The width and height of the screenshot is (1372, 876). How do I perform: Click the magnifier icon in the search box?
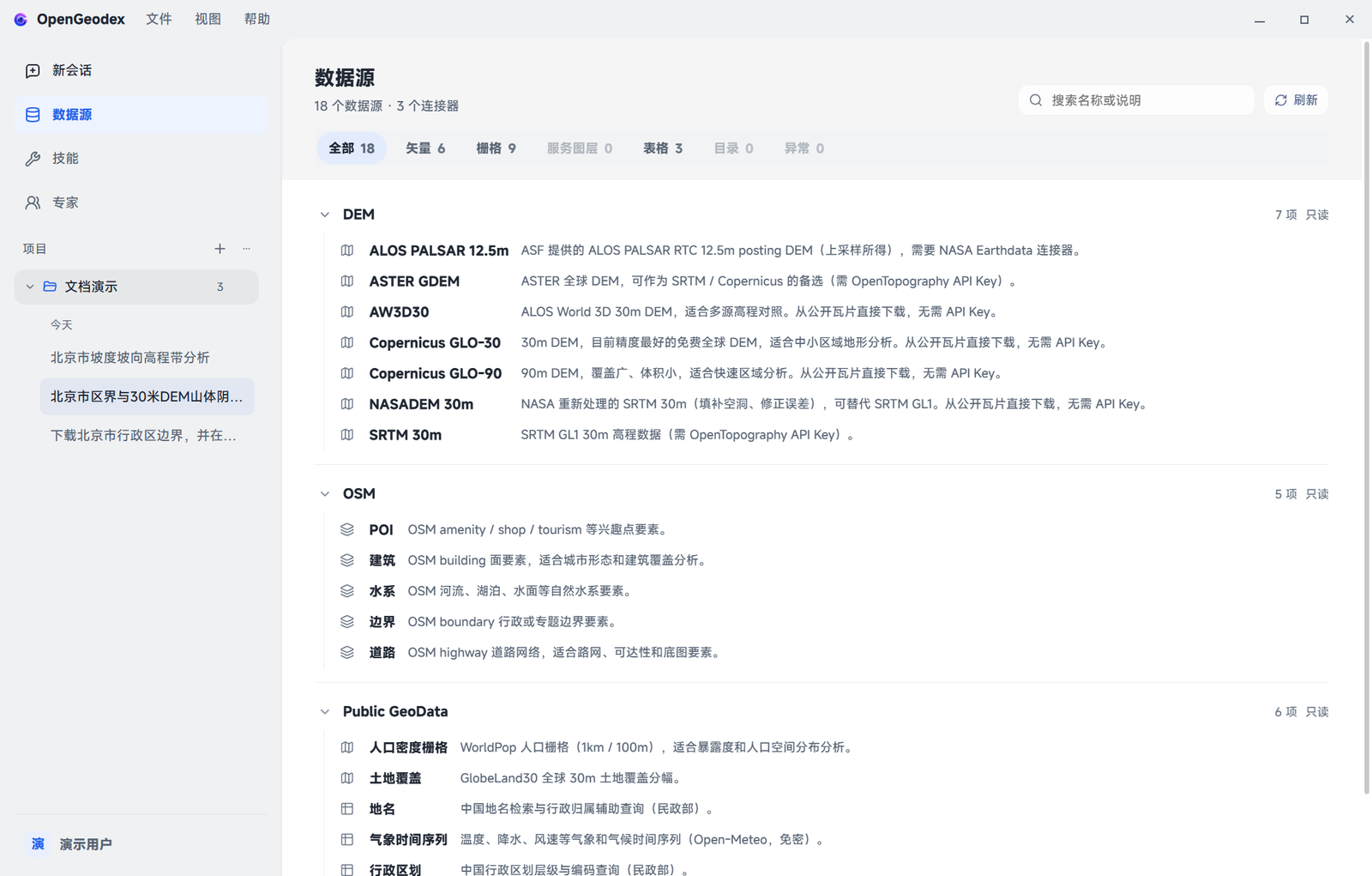click(x=1036, y=100)
